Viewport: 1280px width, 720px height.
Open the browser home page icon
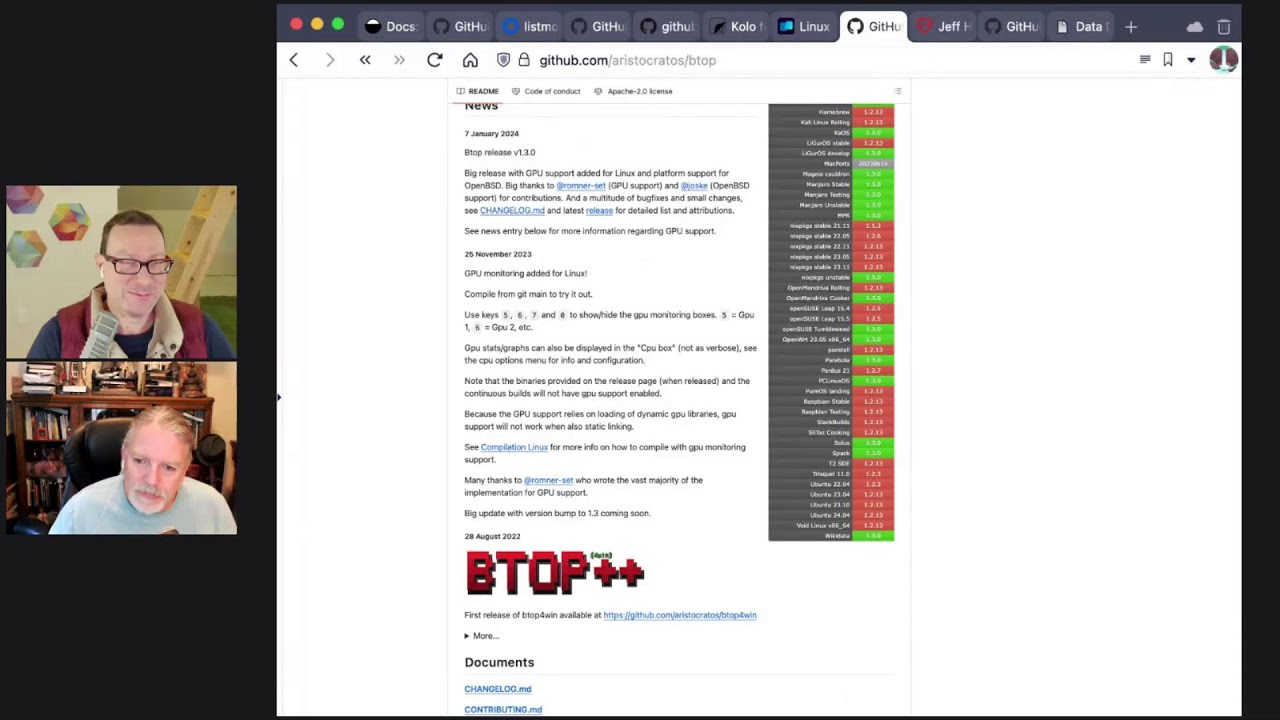click(x=470, y=60)
